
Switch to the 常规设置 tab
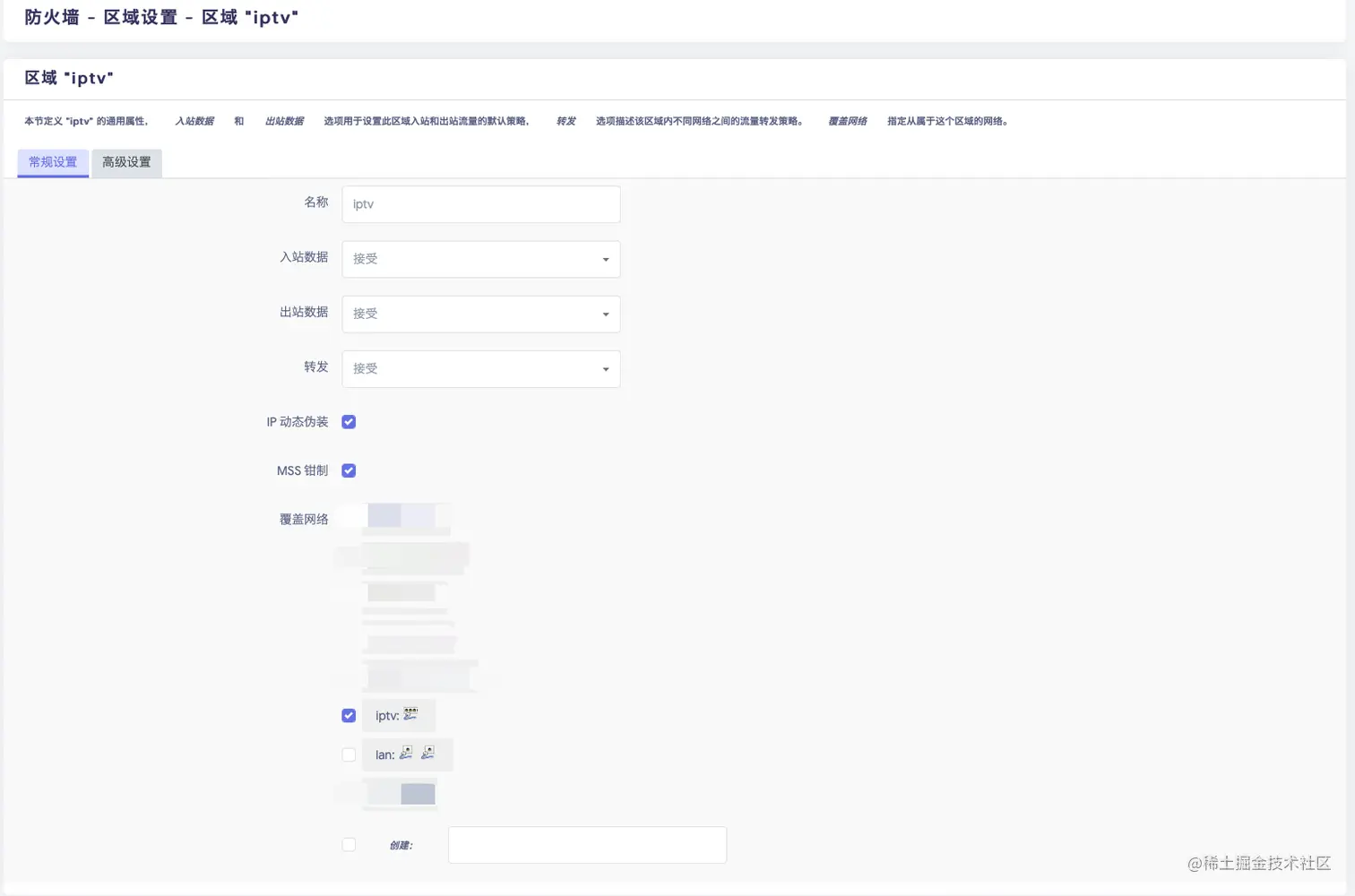pyautogui.click(x=53, y=162)
